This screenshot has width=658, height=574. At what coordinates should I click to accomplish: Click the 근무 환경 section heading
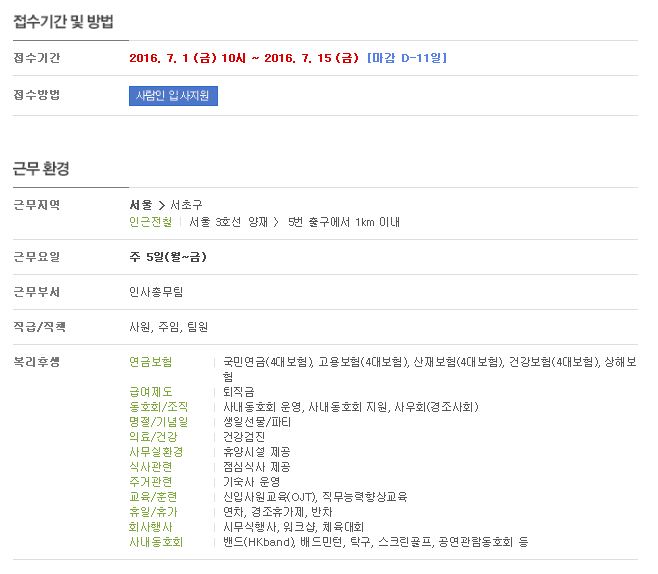[41, 169]
